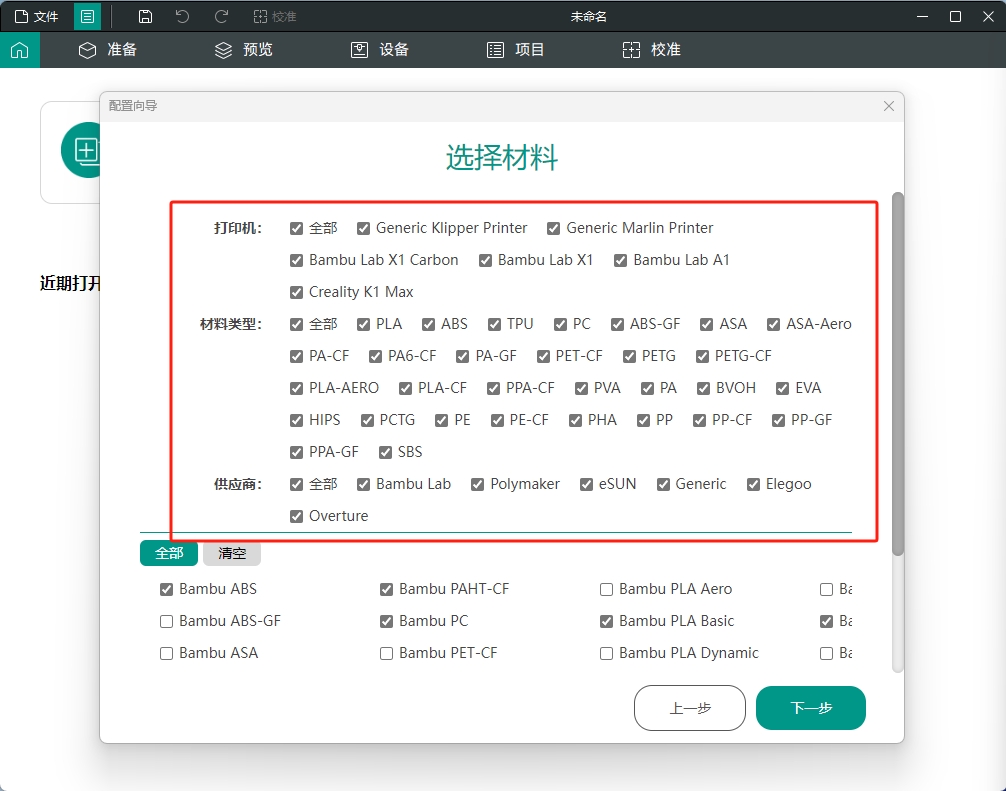Open the 文件 file menu

pos(37,17)
